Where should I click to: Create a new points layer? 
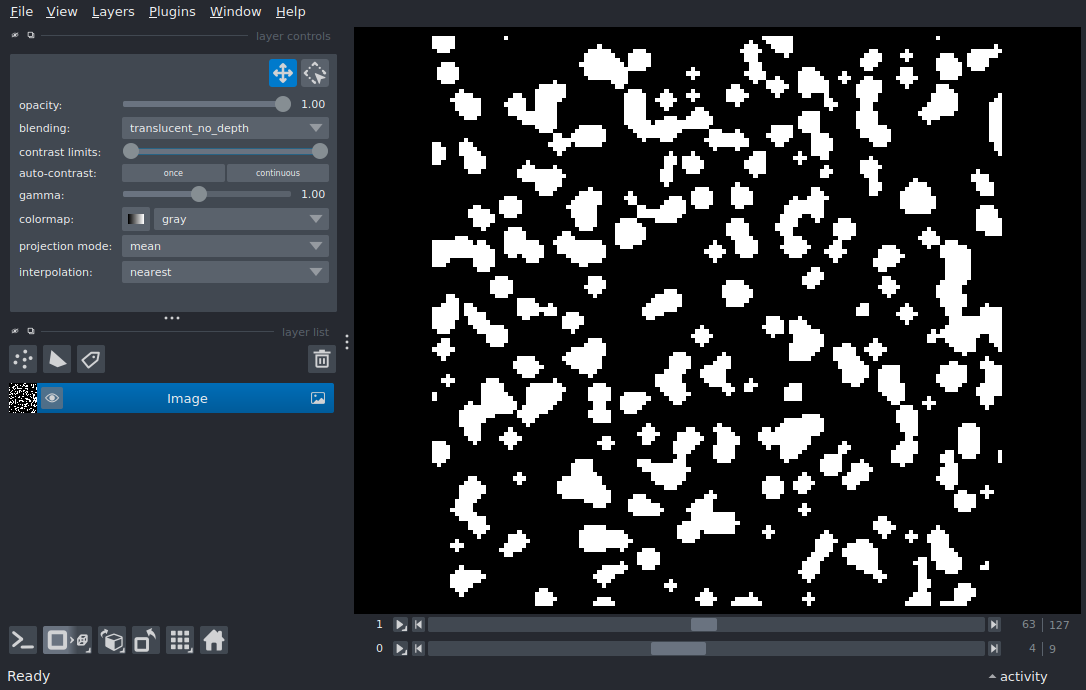[23, 359]
